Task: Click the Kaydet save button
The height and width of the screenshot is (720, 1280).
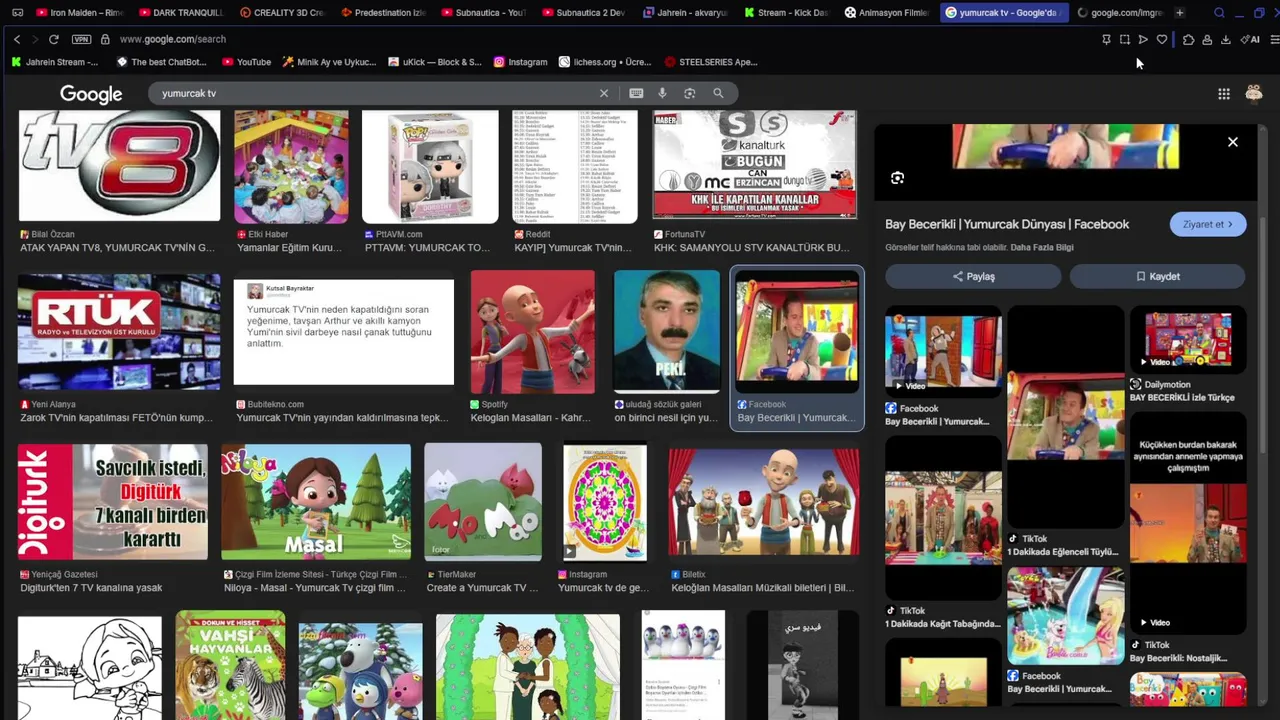Action: click(x=1158, y=276)
